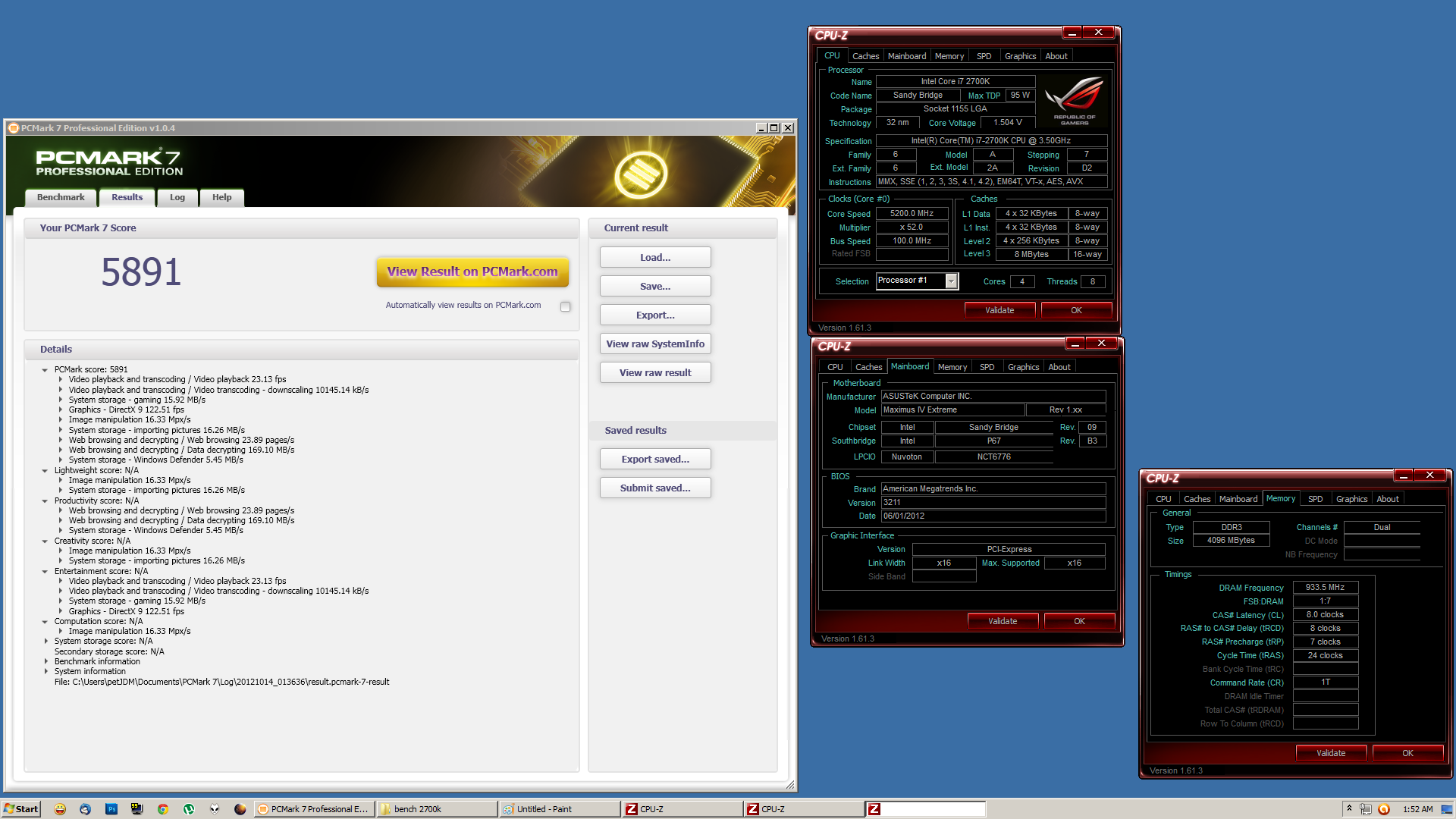
Task: Select the result file path line
Action: pos(222,682)
